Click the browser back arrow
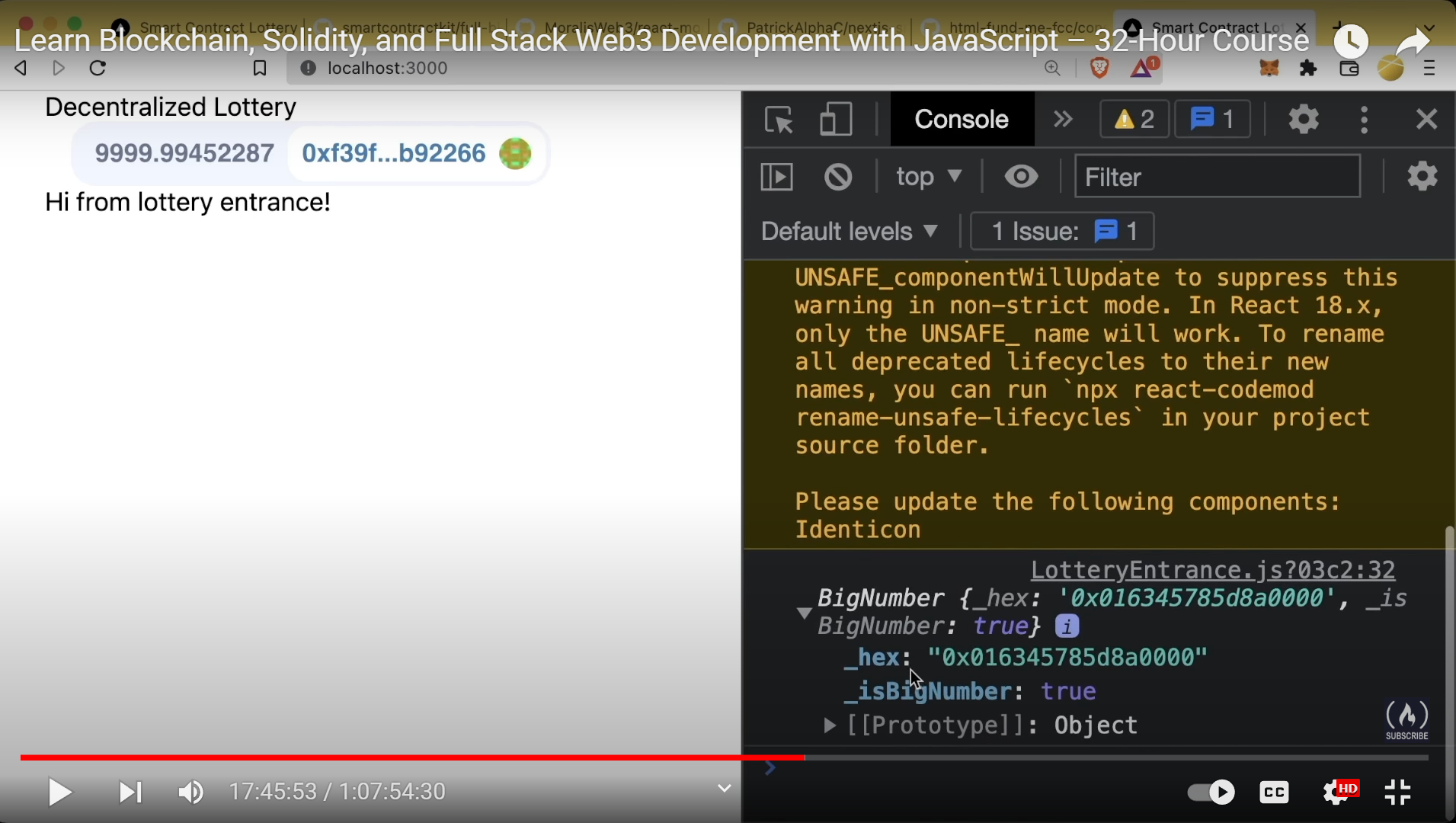 [21, 69]
